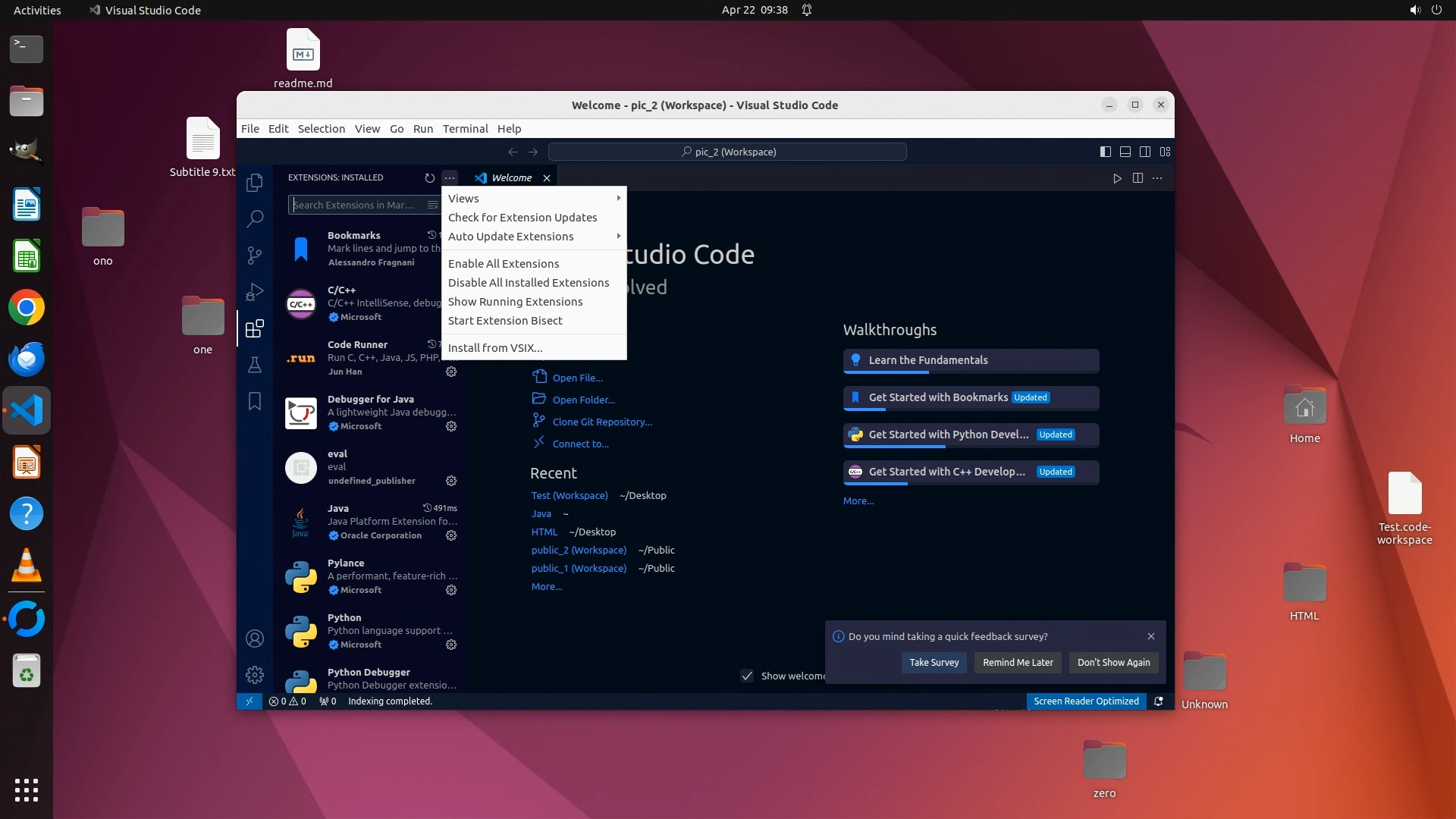Open the Search view icon
This screenshot has width=1456, height=819.
[x=255, y=219]
